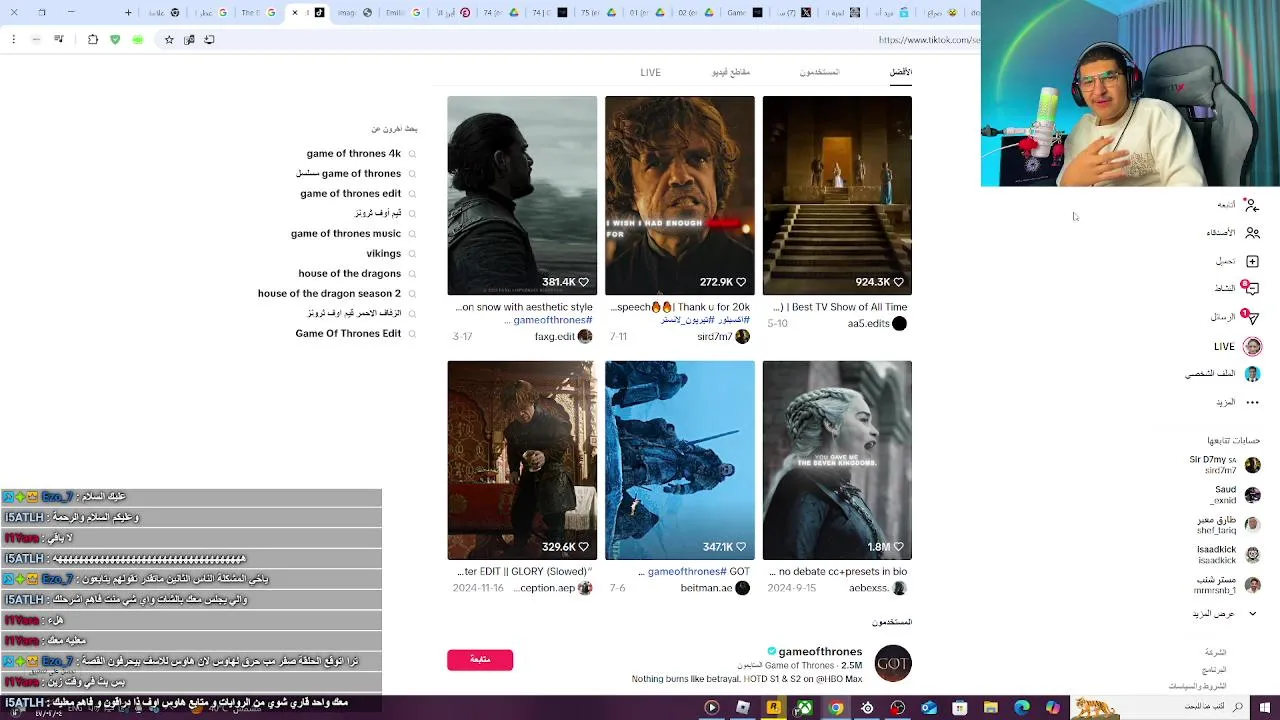The width and height of the screenshot is (1280, 720).
Task: Click the sird7m7 creator avatar
Action: (x=742, y=337)
